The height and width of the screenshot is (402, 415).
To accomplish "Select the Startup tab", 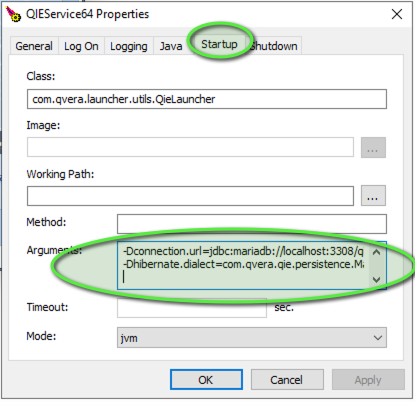I will point(219,44).
